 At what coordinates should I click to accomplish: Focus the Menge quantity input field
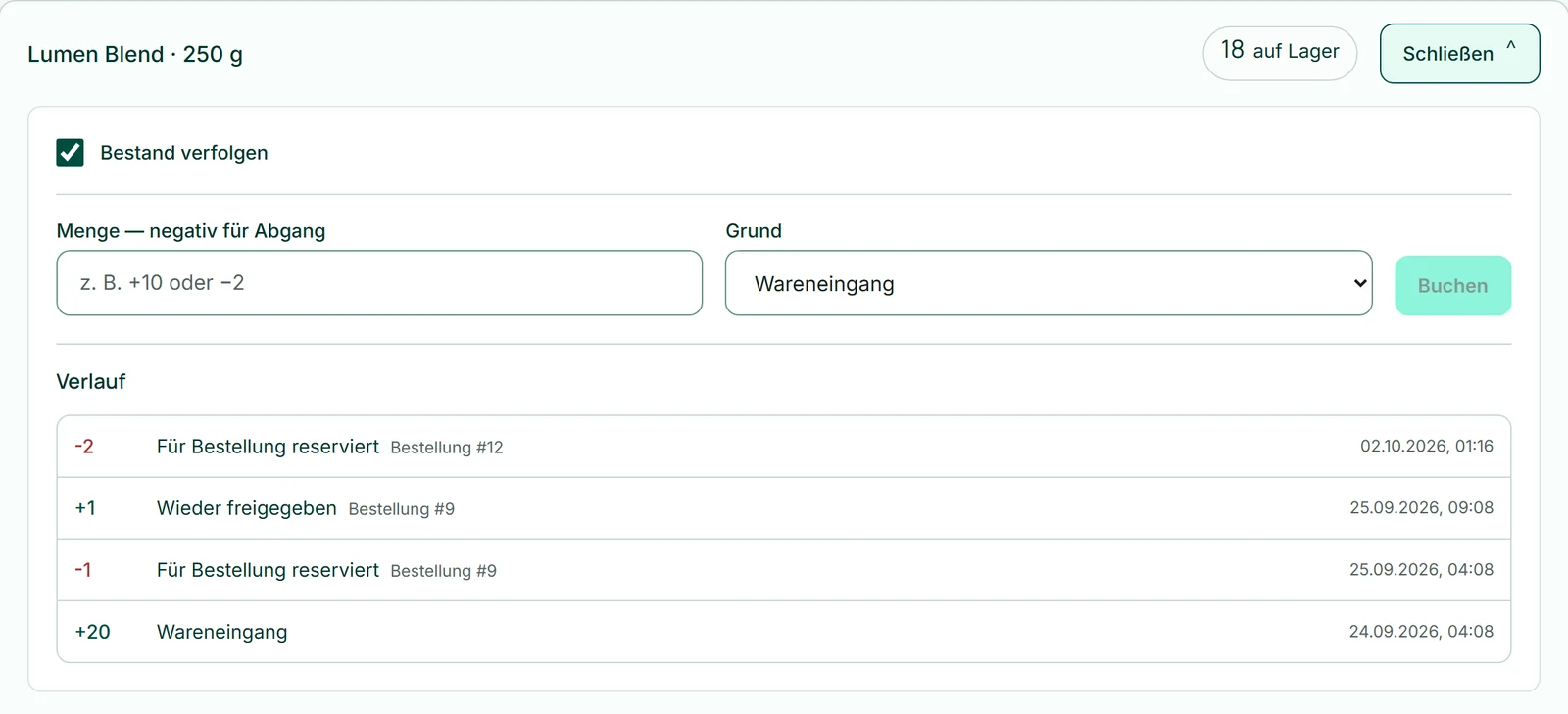[379, 283]
